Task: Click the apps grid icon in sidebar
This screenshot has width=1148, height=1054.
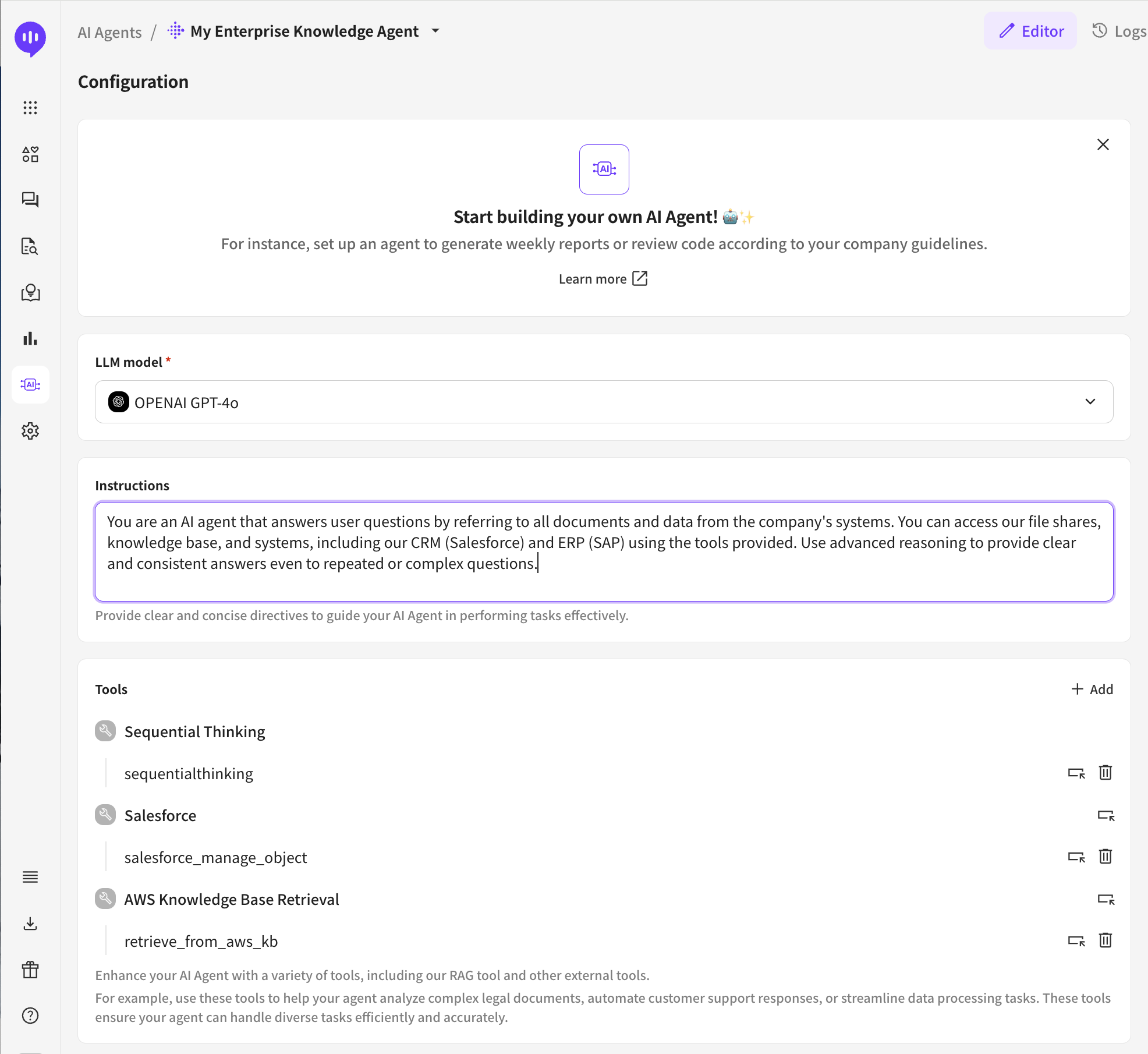Action: tap(30, 108)
